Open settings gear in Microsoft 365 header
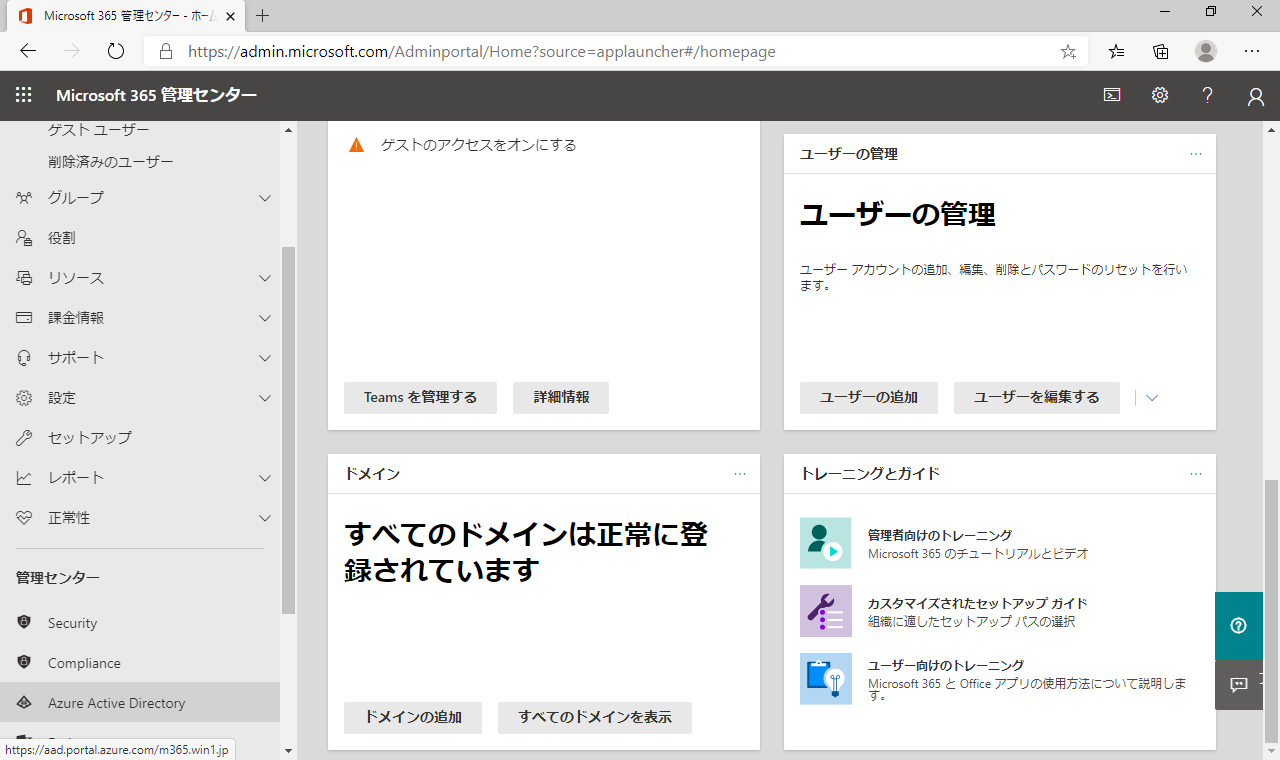This screenshot has height=760, width=1280. 1160,95
